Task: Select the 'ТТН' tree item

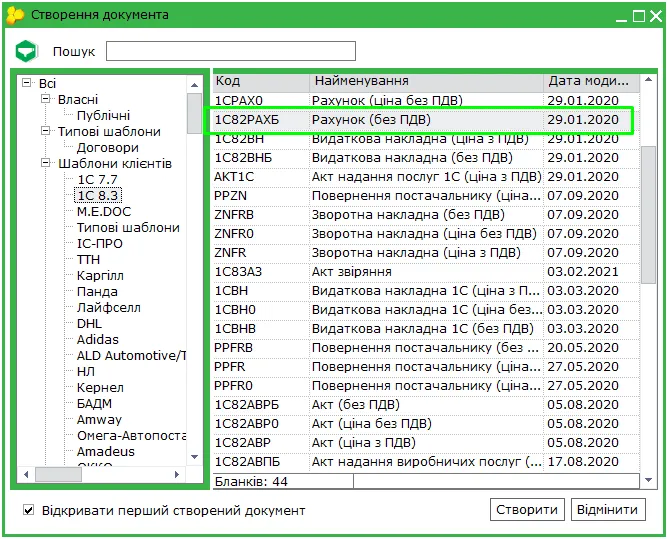Action: pos(88,260)
